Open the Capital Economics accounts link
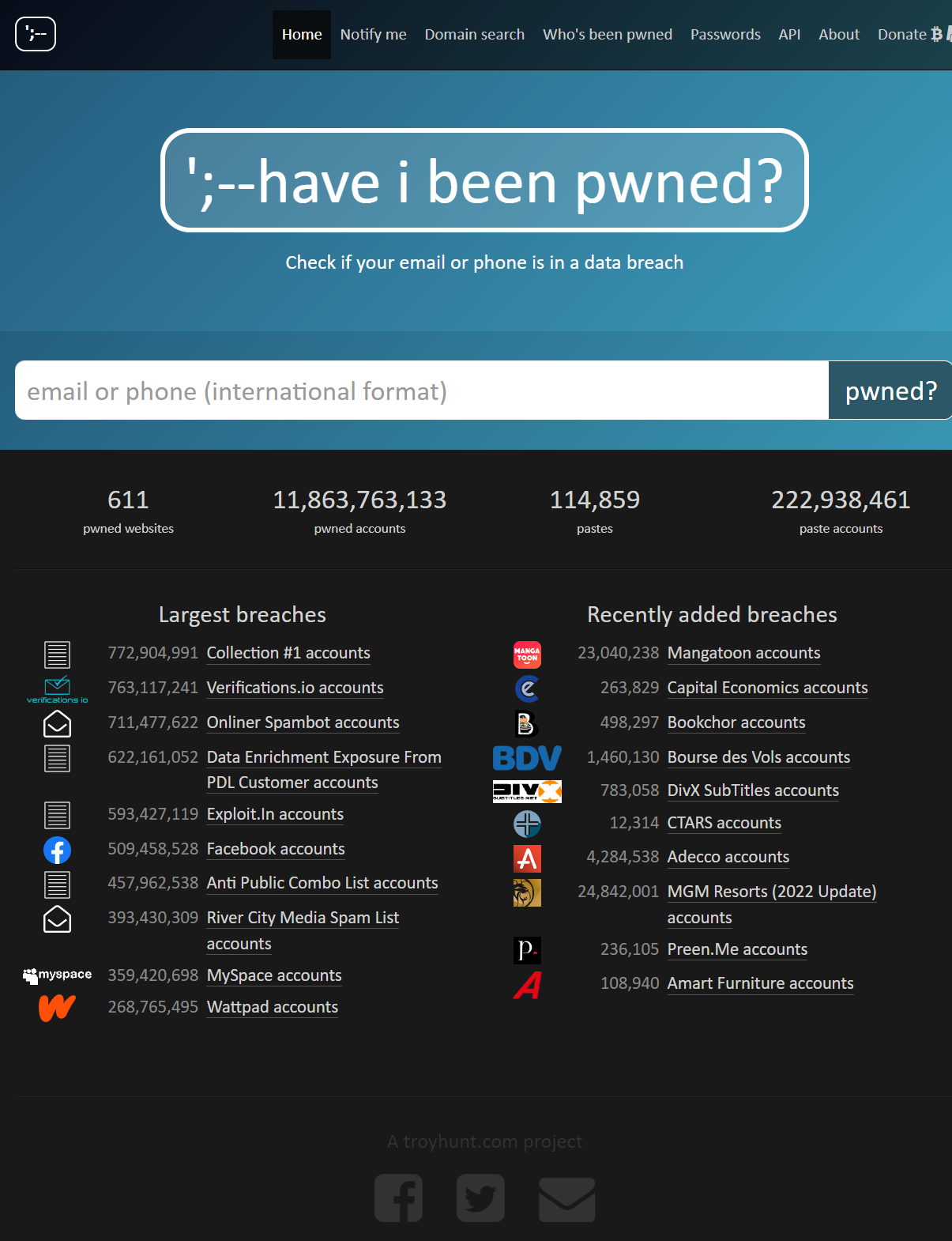The width and height of the screenshot is (952, 1241). (767, 688)
